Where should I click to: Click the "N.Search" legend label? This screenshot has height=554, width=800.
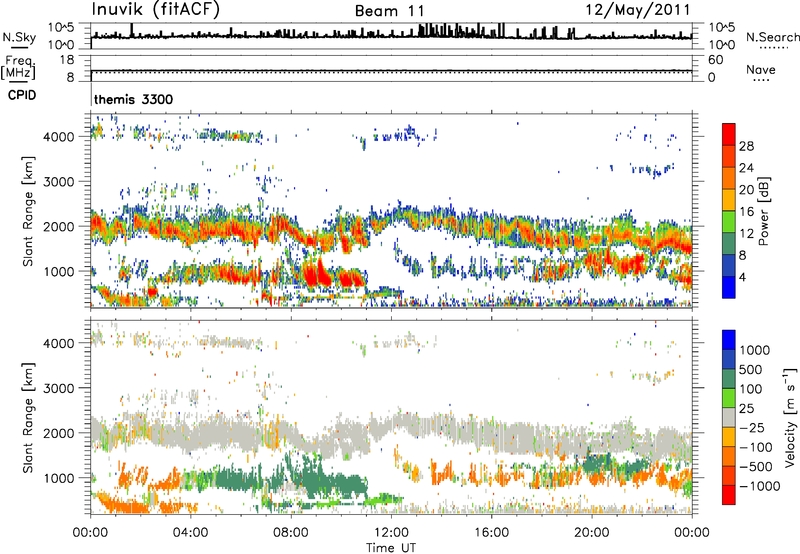[772, 37]
